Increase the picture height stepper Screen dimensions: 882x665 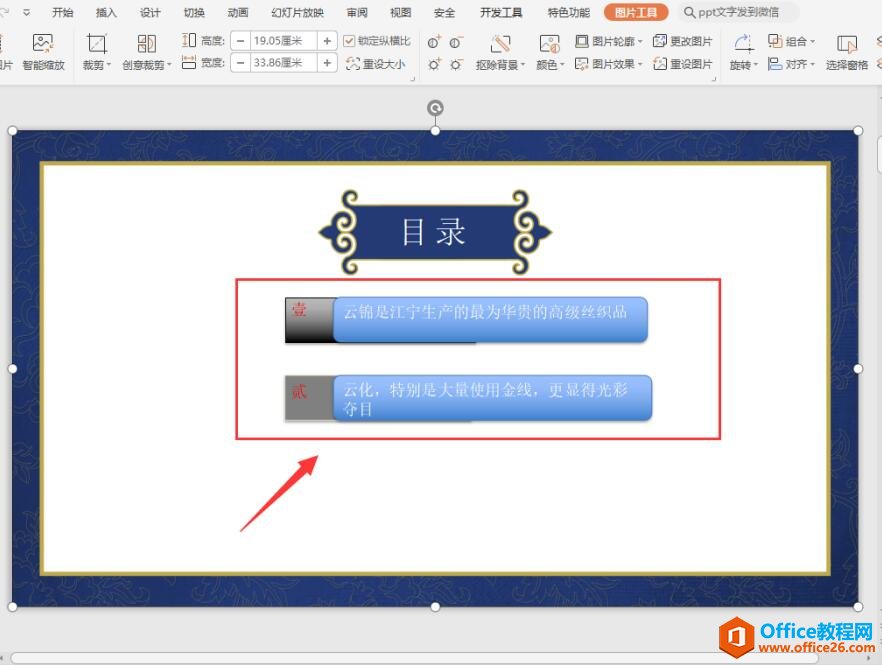point(326,41)
